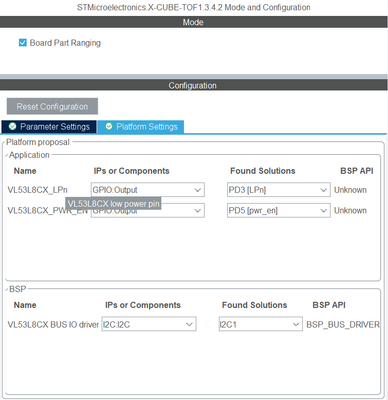Switch to the Parameter Settings tab
The width and height of the screenshot is (388, 400).
[49, 127]
